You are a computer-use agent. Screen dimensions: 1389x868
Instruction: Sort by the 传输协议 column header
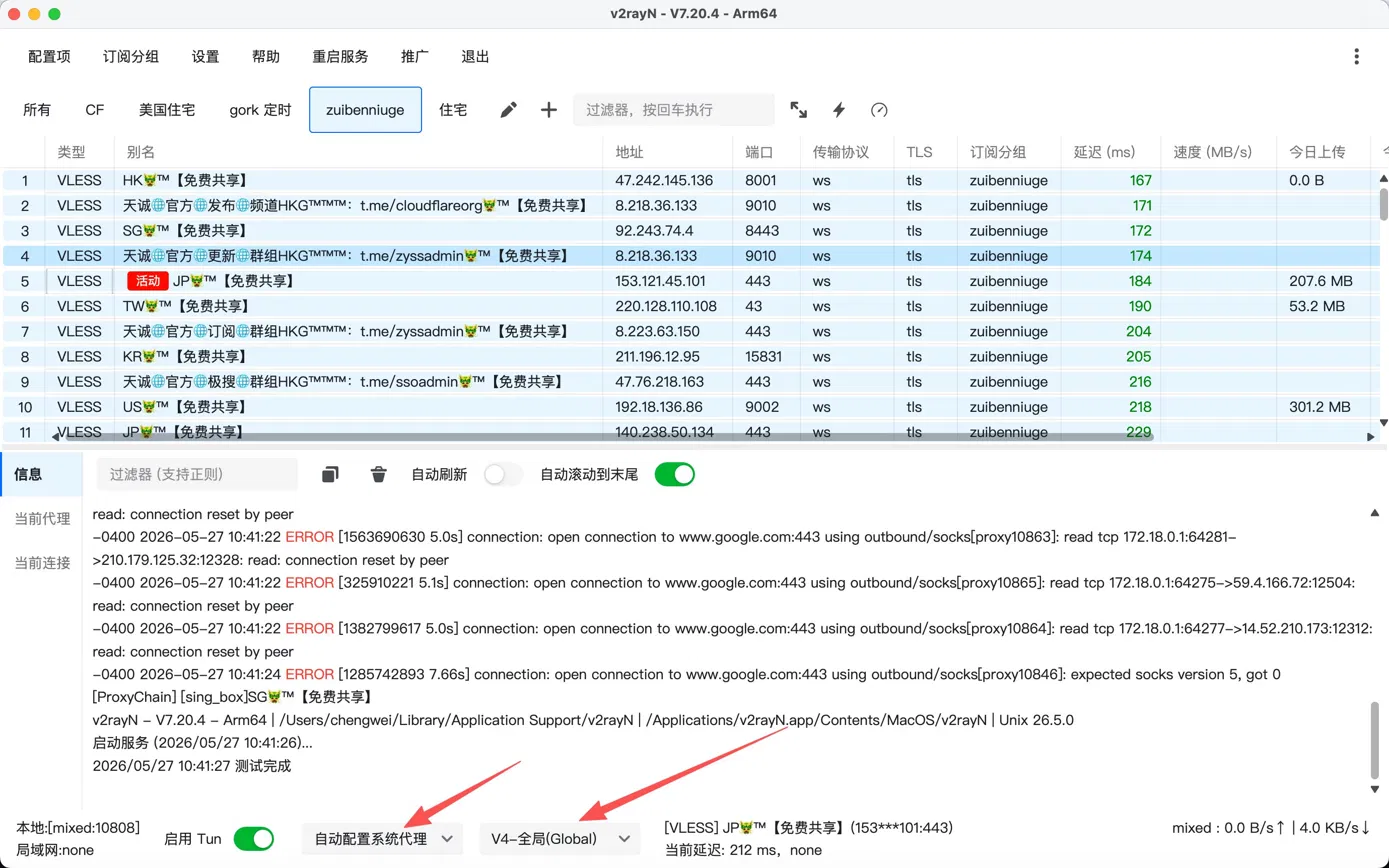pos(847,152)
